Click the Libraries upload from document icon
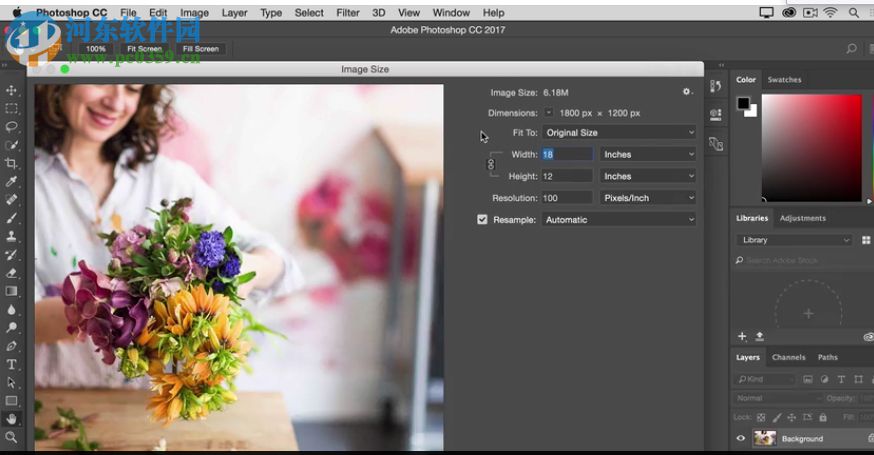This screenshot has height=455, width=874. click(x=759, y=336)
